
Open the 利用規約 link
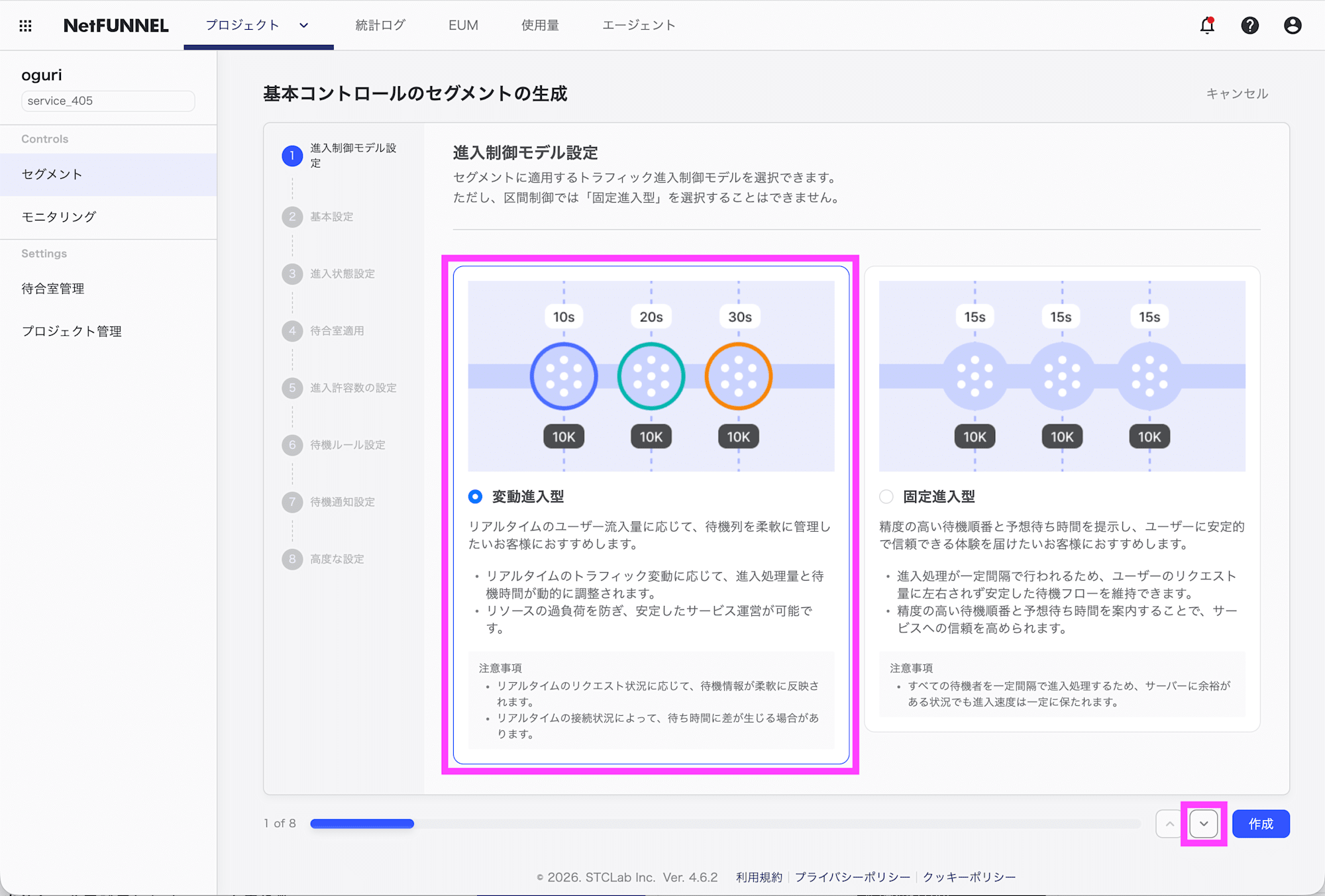click(x=759, y=876)
